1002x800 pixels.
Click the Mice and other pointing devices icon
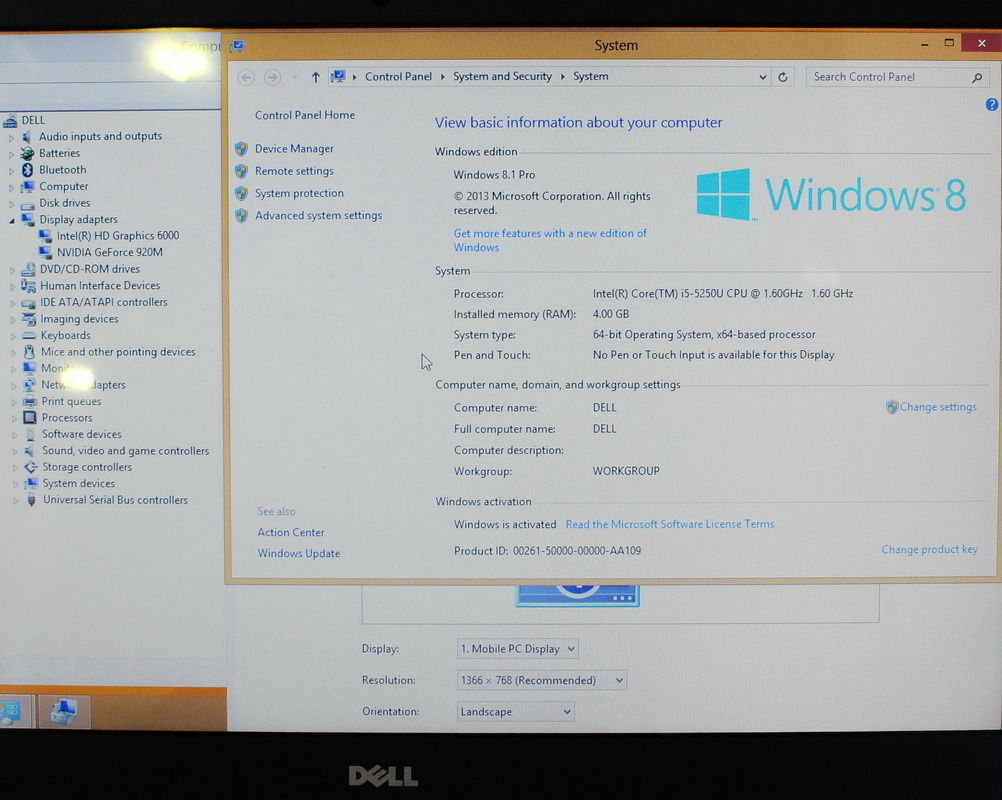click(x=29, y=352)
